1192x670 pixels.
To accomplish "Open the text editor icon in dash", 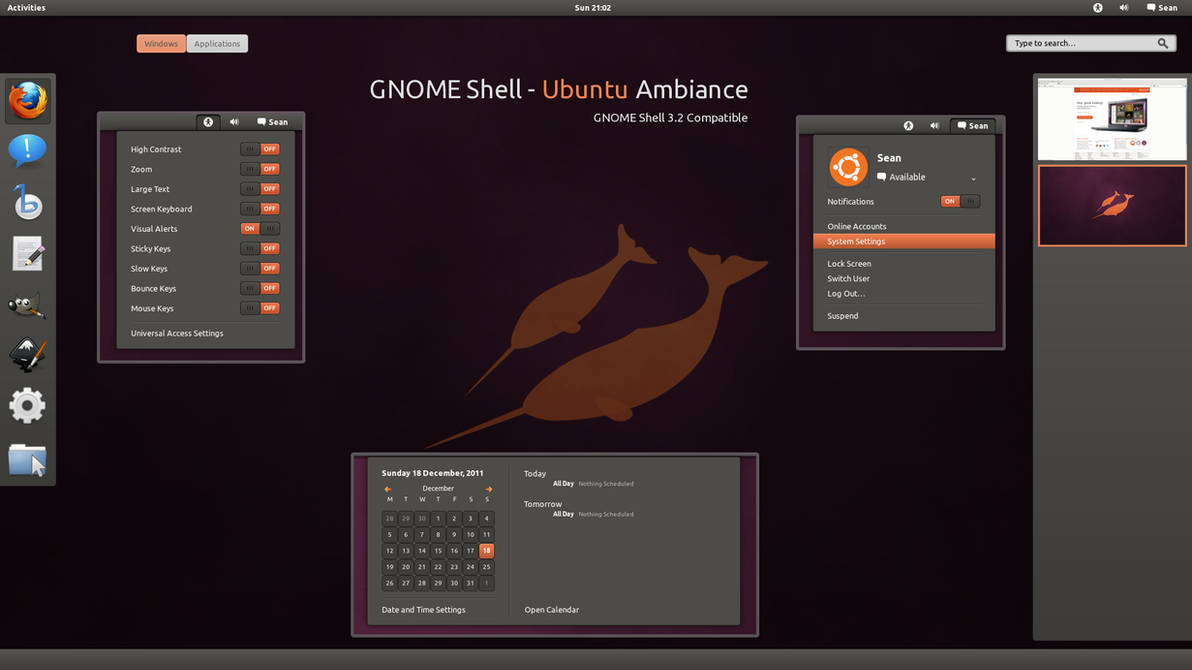I will pos(28,253).
